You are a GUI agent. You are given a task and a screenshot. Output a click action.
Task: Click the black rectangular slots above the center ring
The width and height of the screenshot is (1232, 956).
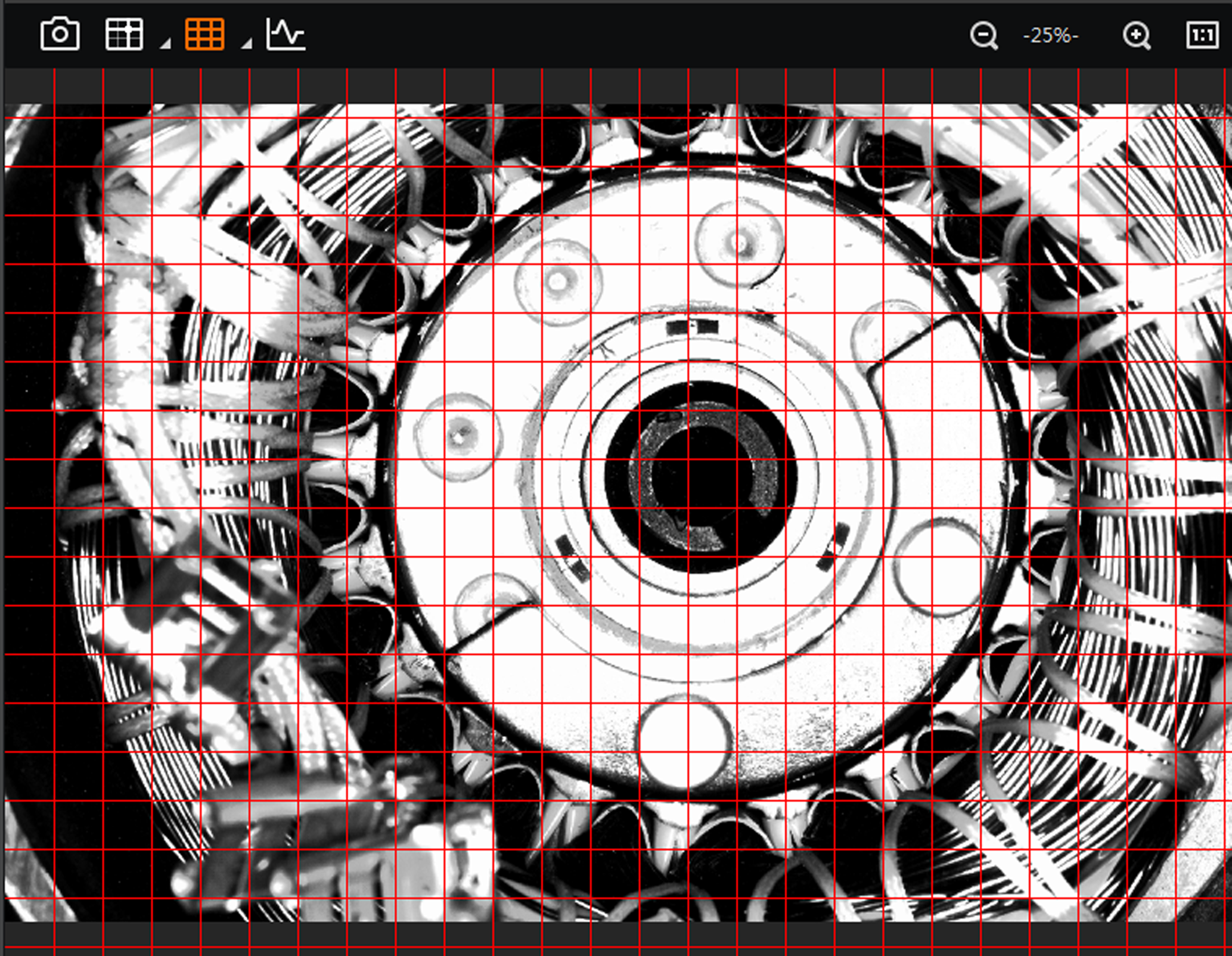point(692,327)
